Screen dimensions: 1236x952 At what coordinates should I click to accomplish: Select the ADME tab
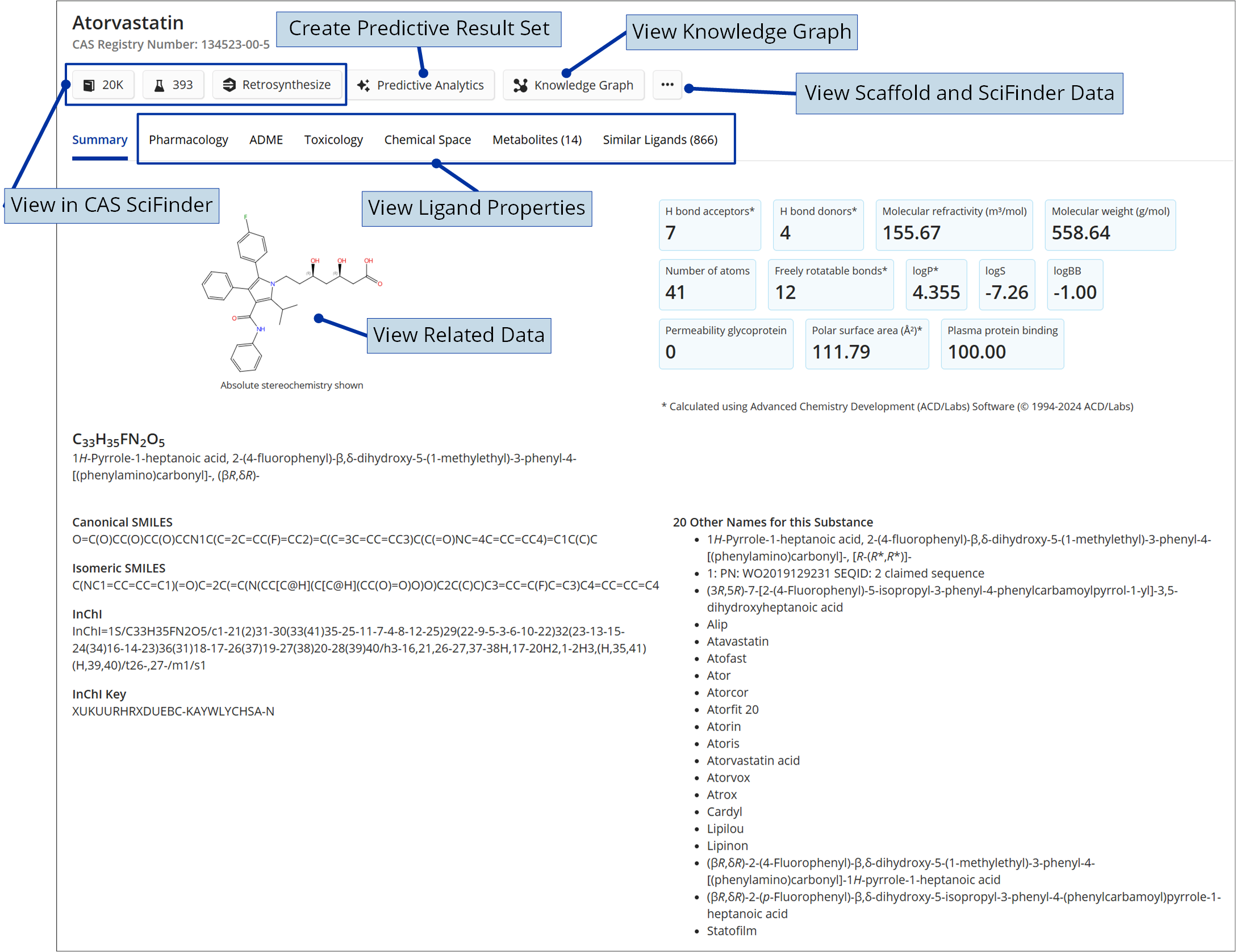266,140
